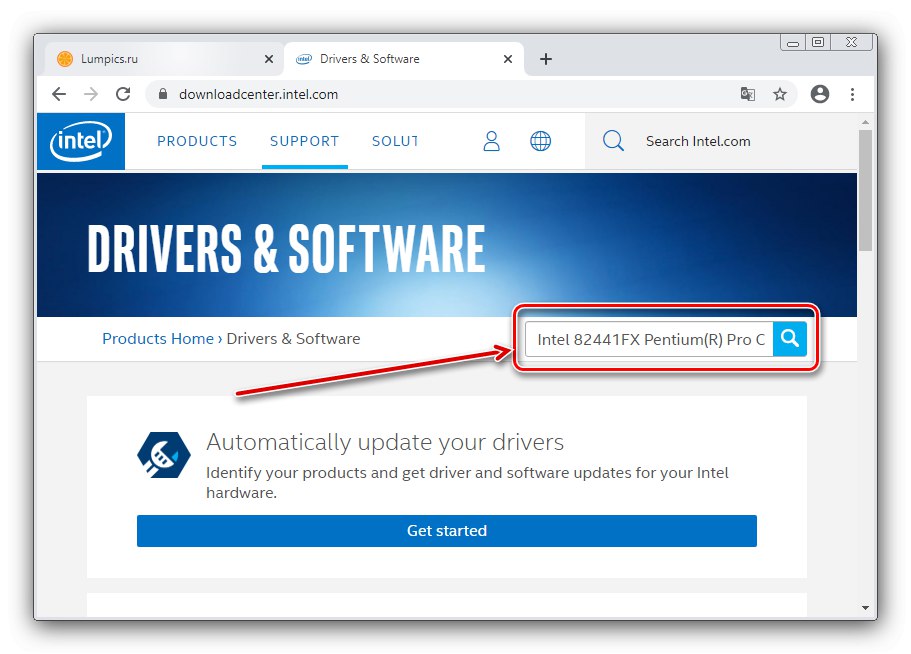Follow the Products Home breadcrumb link
Viewport: 911px width, 654px height.
pyautogui.click(x=158, y=339)
